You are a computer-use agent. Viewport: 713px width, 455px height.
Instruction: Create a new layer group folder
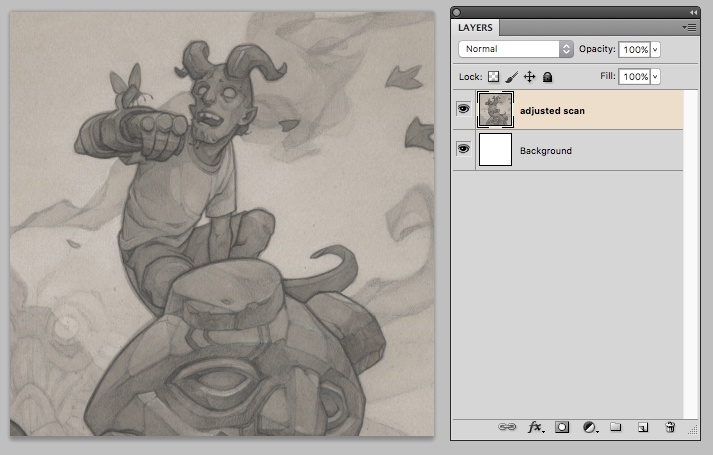616,426
